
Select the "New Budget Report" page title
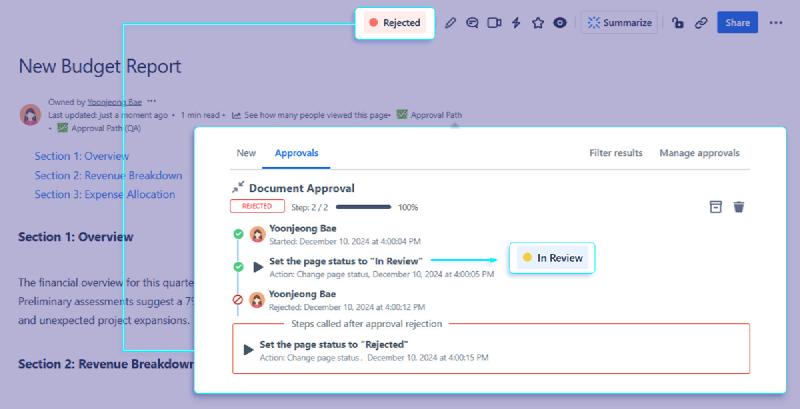click(100, 66)
